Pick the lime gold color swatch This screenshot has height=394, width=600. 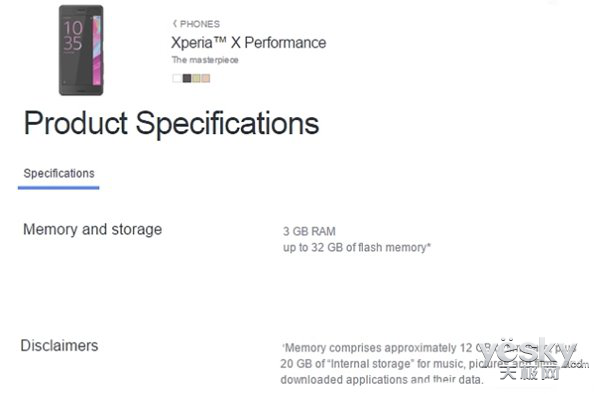[x=196, y=78]
